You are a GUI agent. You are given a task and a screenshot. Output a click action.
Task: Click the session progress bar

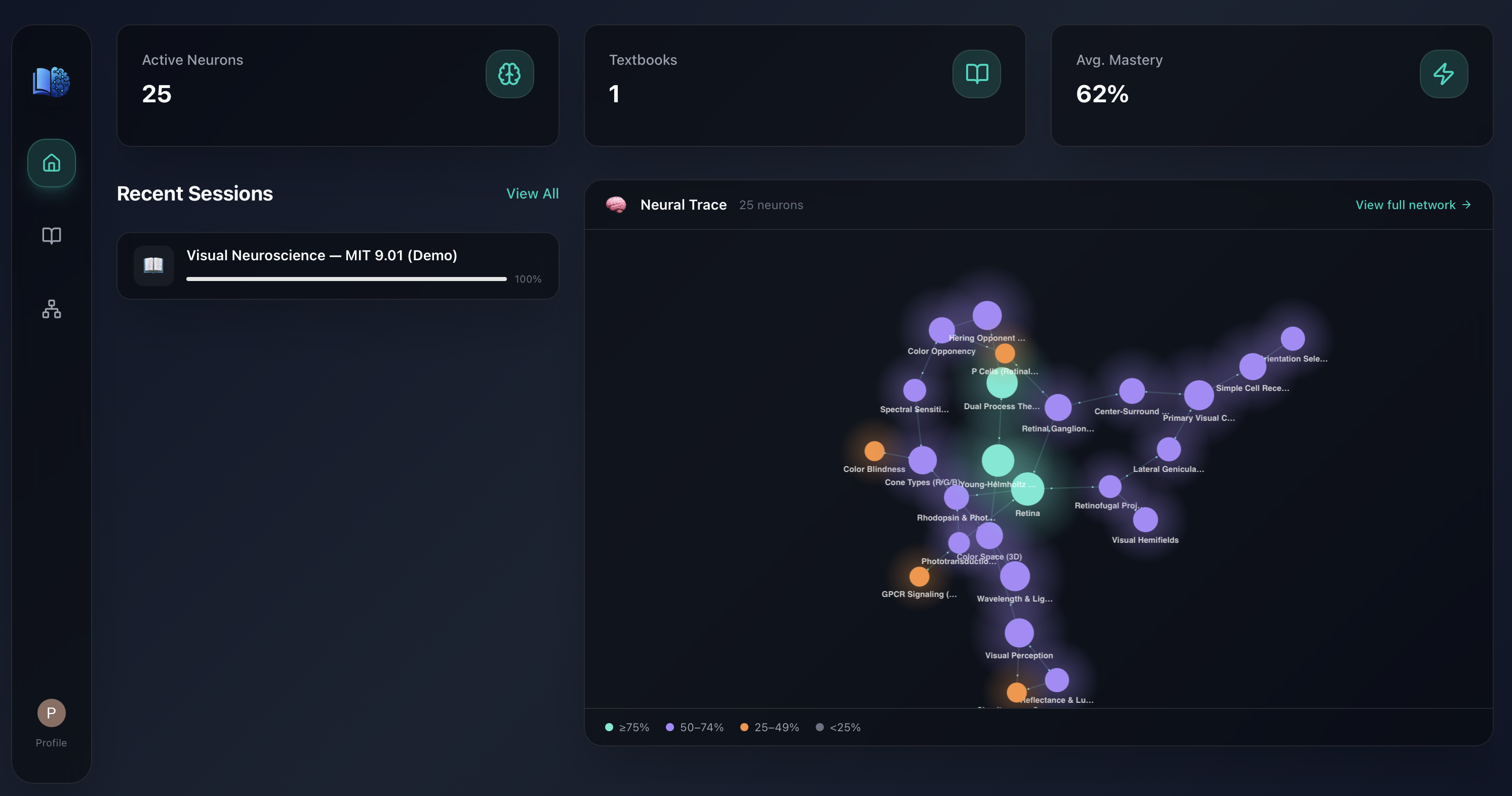[346, 279]
